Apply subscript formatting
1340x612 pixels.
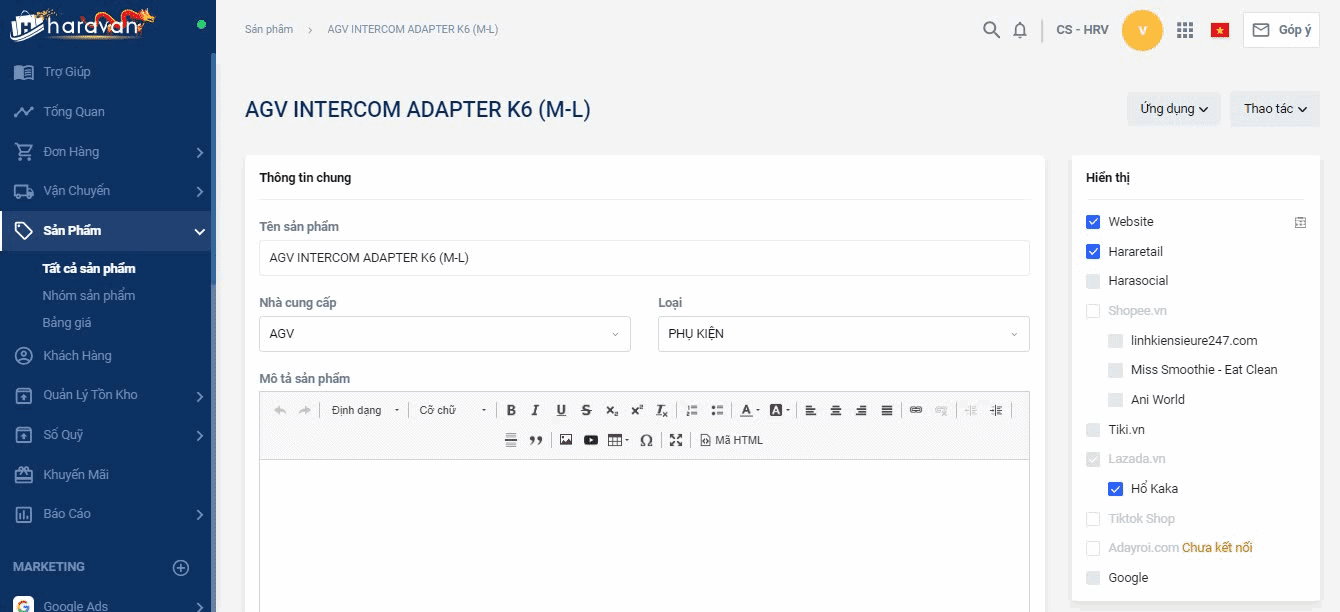612,410
